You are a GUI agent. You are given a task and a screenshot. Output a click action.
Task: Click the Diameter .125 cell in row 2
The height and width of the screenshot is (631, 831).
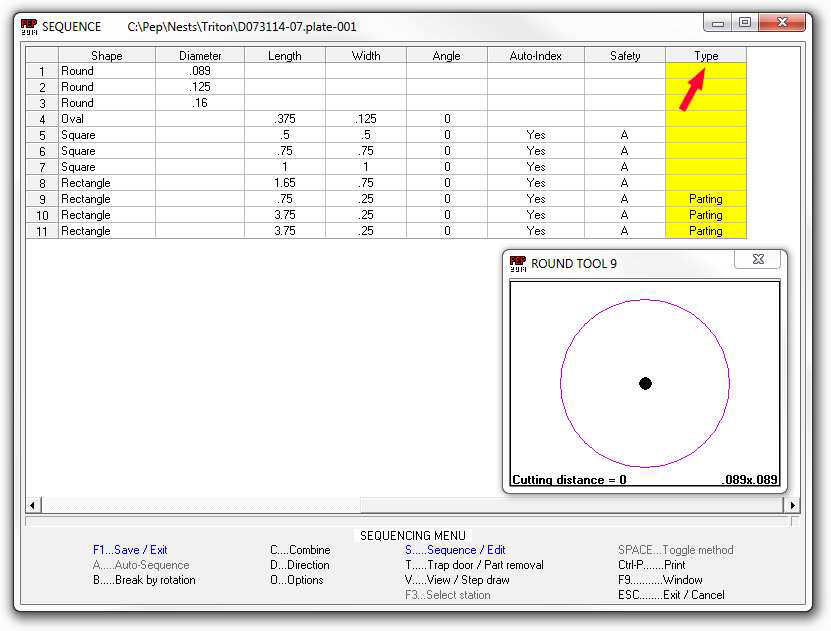(x=199, y=87)
